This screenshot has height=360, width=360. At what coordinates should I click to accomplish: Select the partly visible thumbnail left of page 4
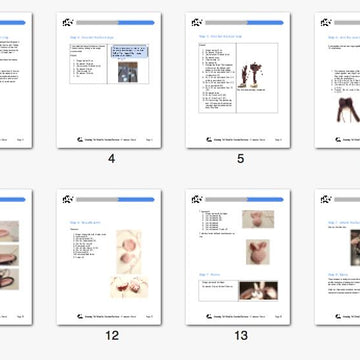click(x=16, y=80)
